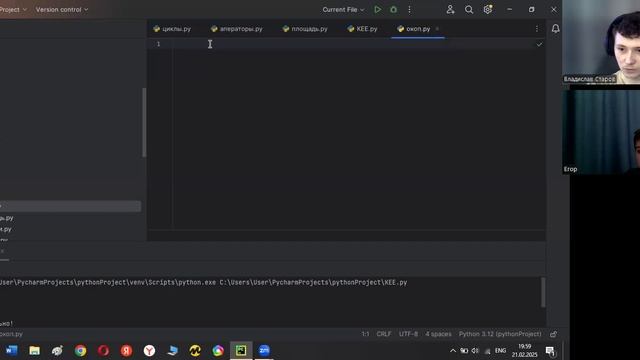Open the red Yandex Я icon in taskbar
The image size is (640, 360).
127,350
